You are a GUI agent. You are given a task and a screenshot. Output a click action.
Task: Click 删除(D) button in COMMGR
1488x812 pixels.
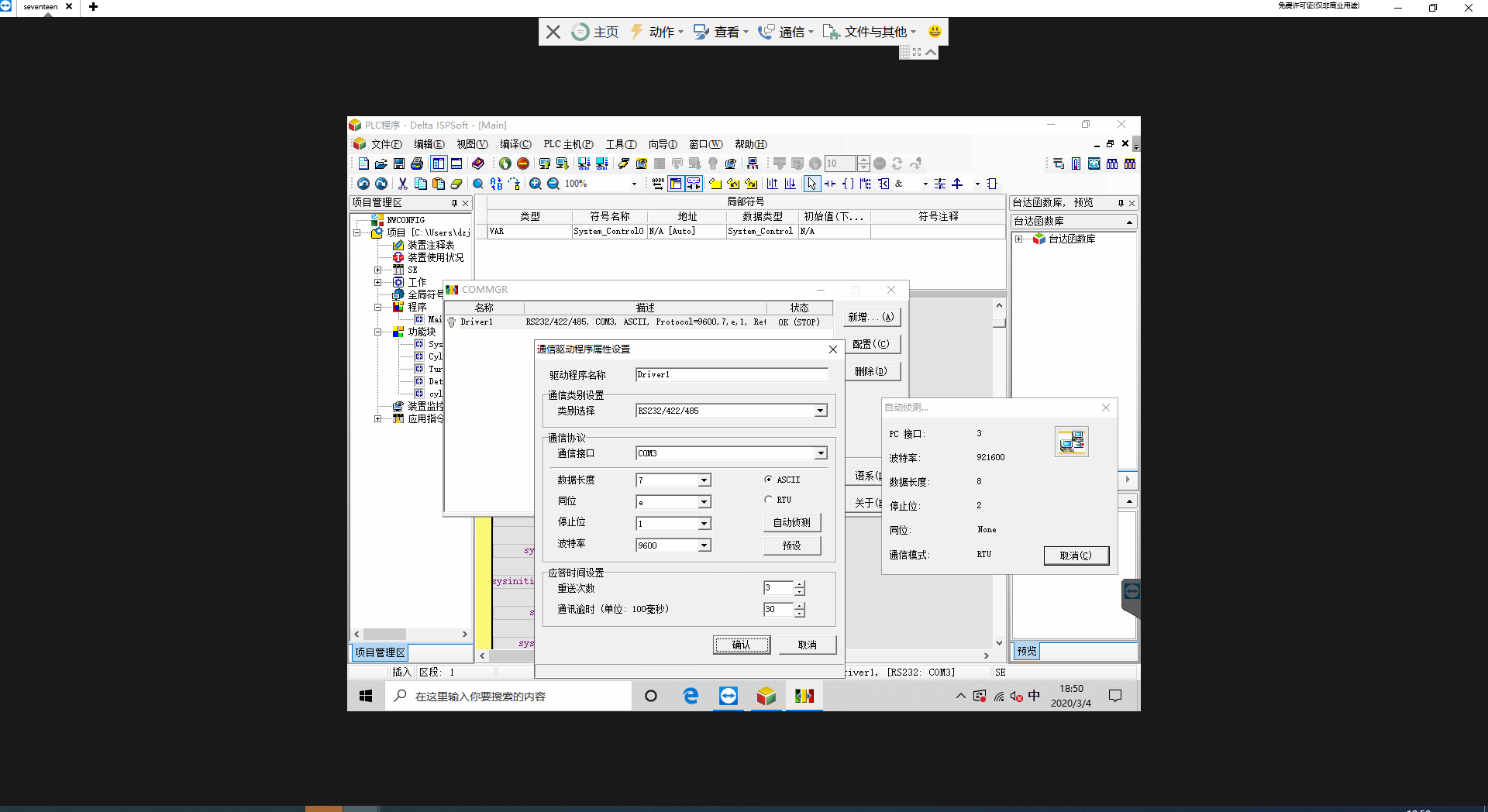[x=871, y=371]
